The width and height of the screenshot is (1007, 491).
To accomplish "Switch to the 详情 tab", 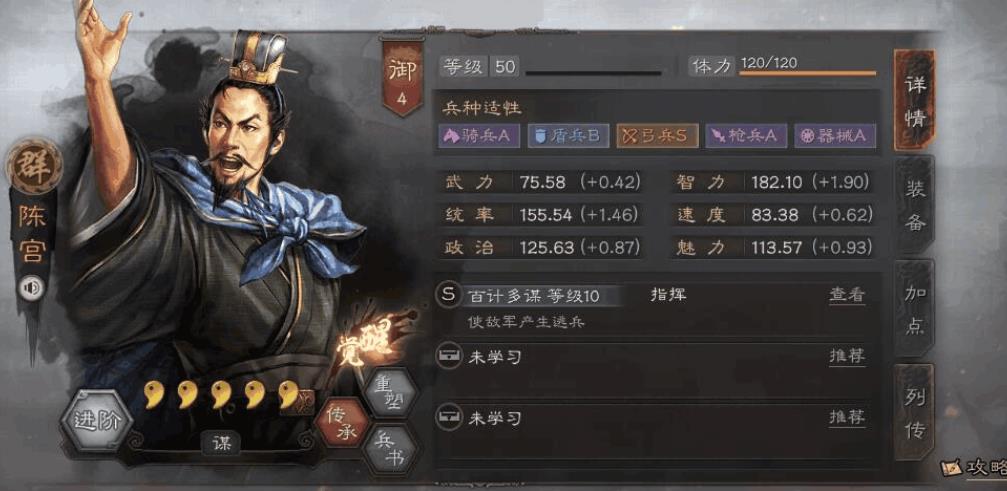I will [915, 101].
